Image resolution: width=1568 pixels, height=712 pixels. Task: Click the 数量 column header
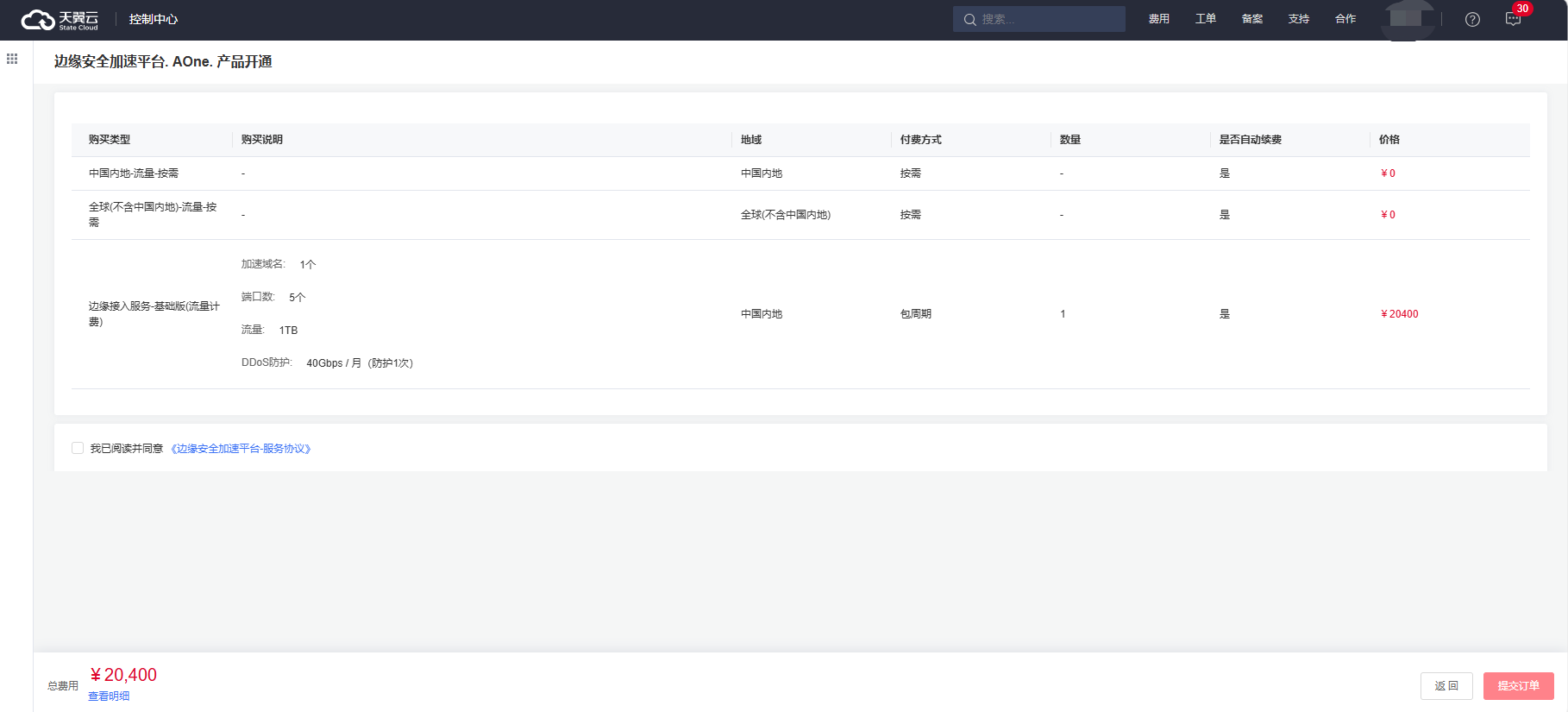click(1070, 140)
